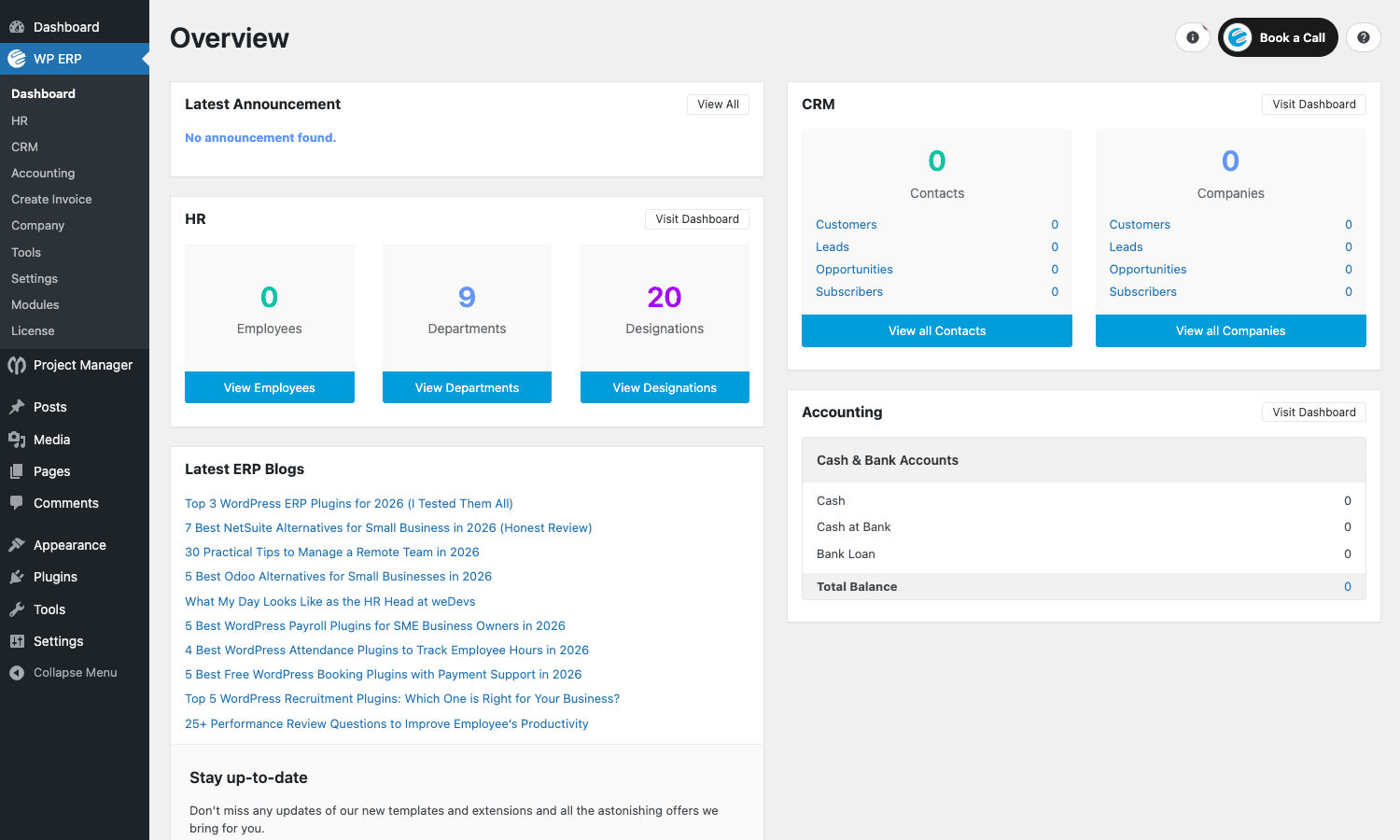Open '5 Best WordPress Payroll Plugins' blog link

tap(375, 625)
